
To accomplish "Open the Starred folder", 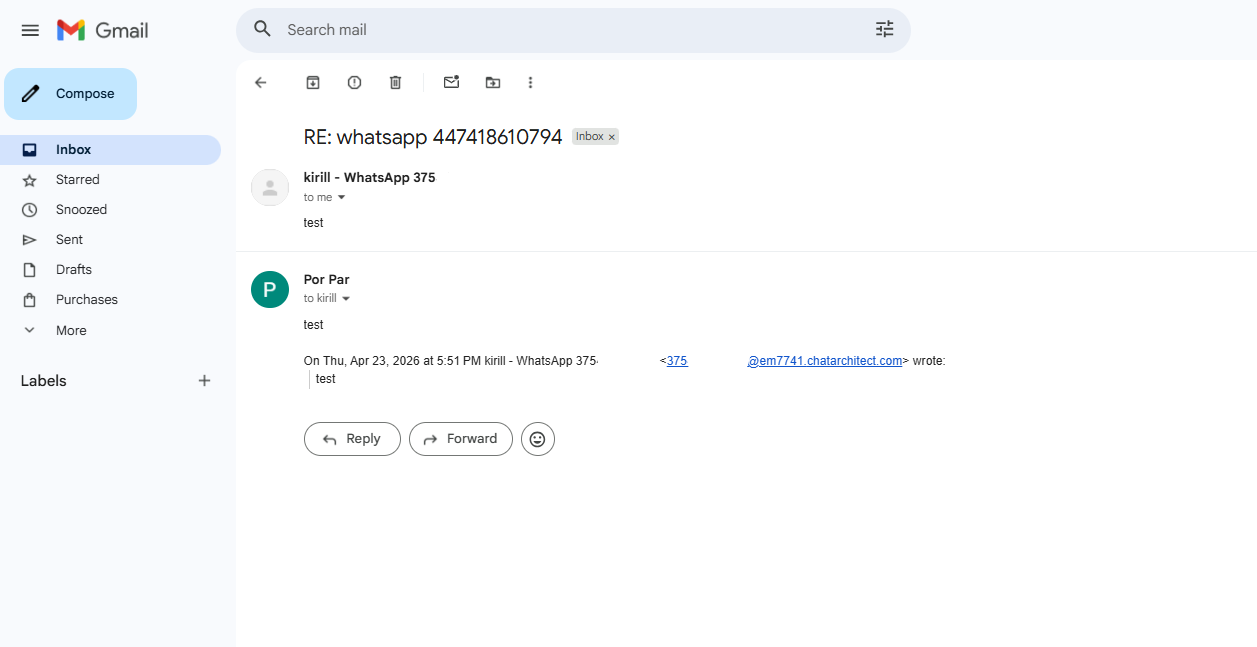I will 78,180.
